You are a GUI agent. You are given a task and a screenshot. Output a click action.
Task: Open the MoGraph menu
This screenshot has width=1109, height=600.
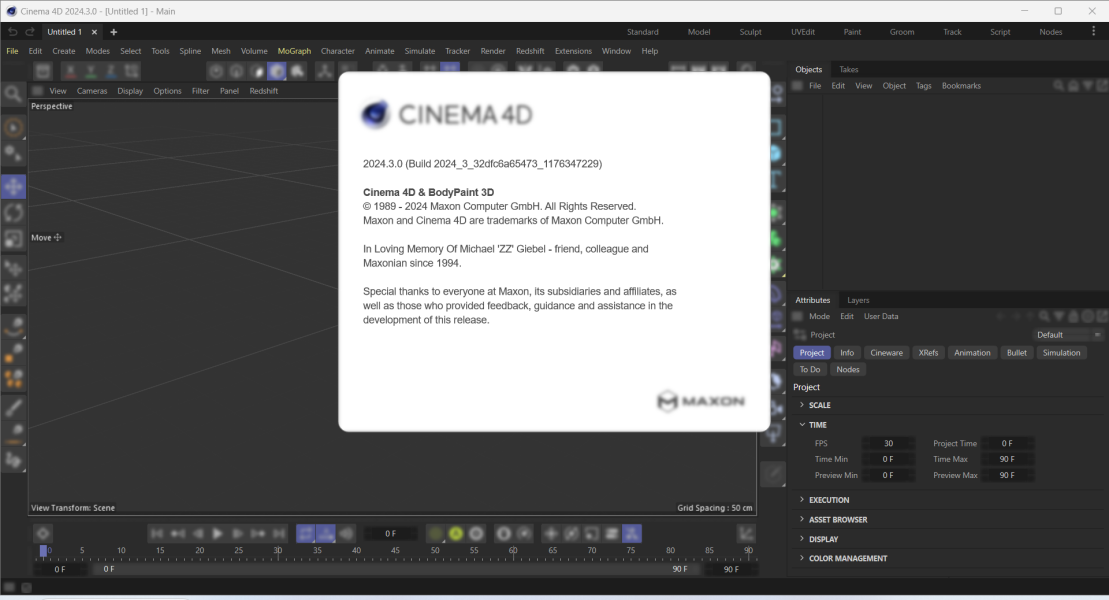pyautogui.click(x=294, y=51)
